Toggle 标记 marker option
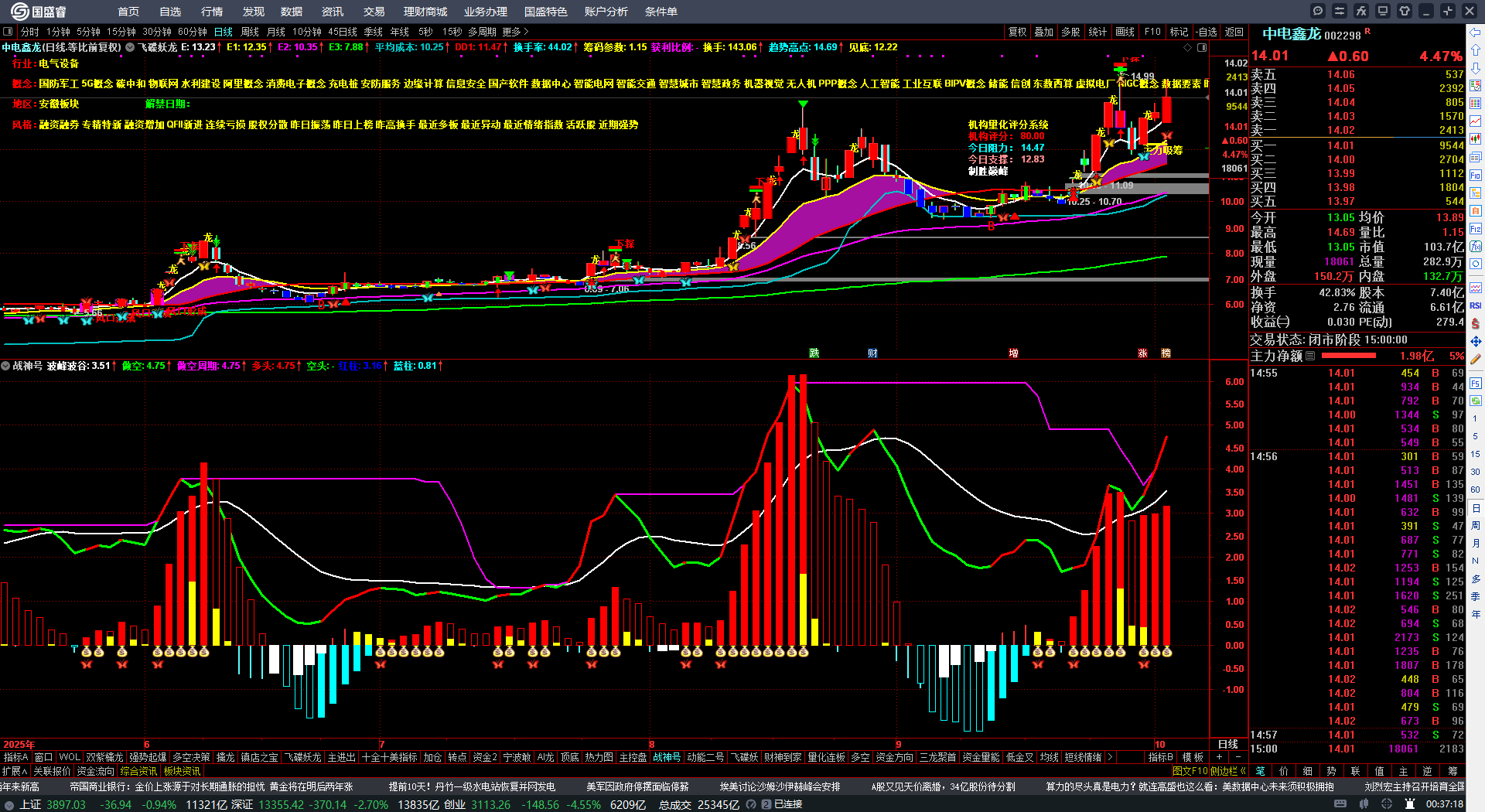This screenshot has width=1485, height=812. (x=1179, y=32)
